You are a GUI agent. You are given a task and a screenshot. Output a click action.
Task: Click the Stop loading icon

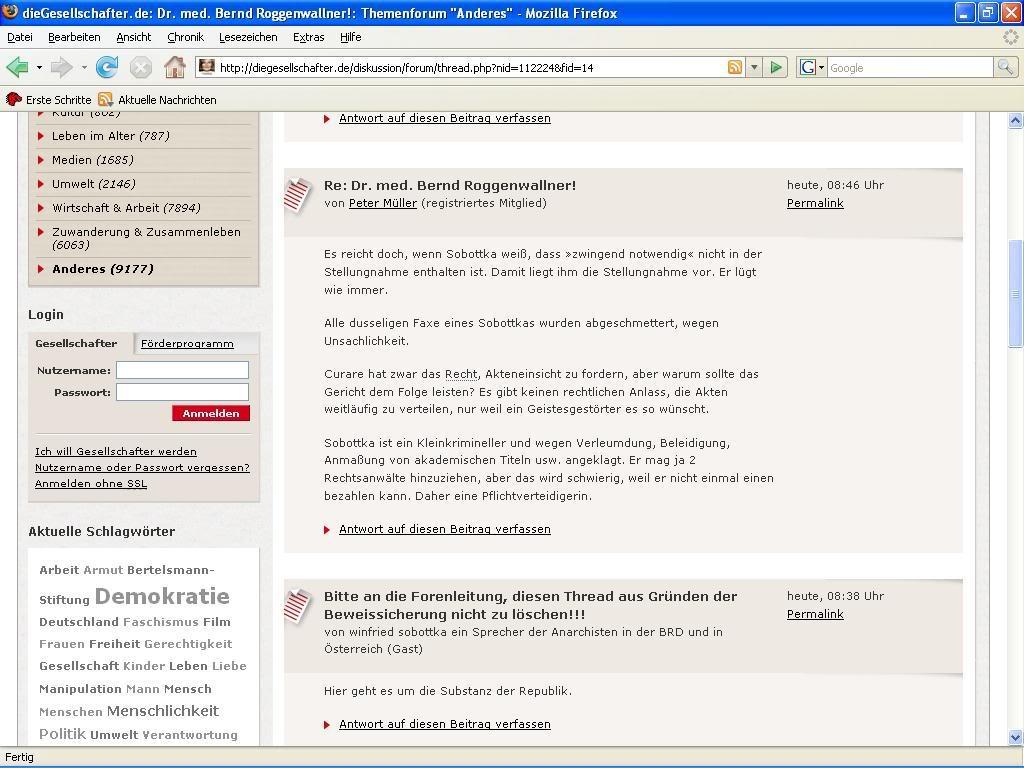141,68
